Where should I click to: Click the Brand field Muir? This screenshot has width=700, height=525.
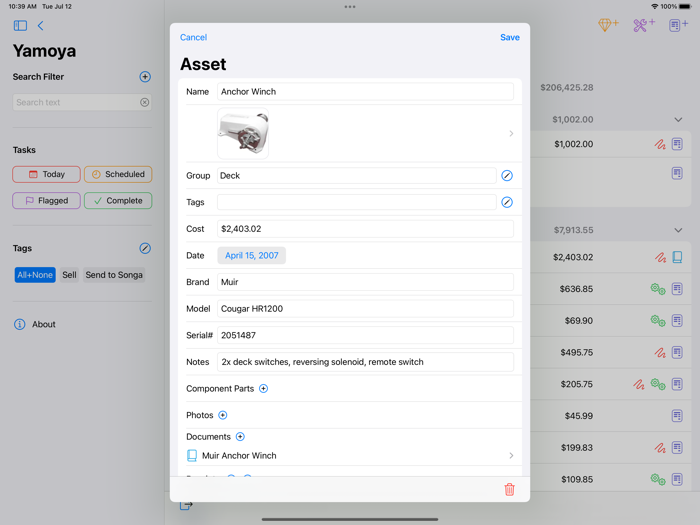365,282
